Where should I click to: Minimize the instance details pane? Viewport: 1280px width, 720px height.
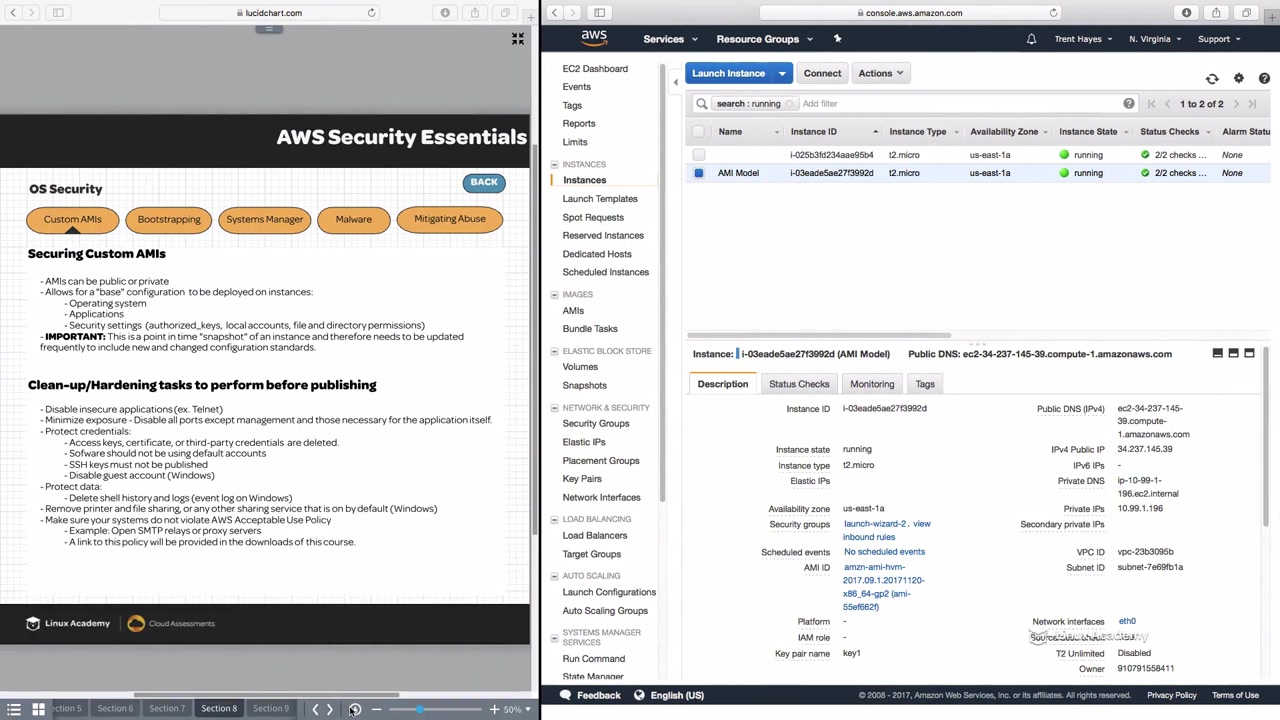(1217, 353)
